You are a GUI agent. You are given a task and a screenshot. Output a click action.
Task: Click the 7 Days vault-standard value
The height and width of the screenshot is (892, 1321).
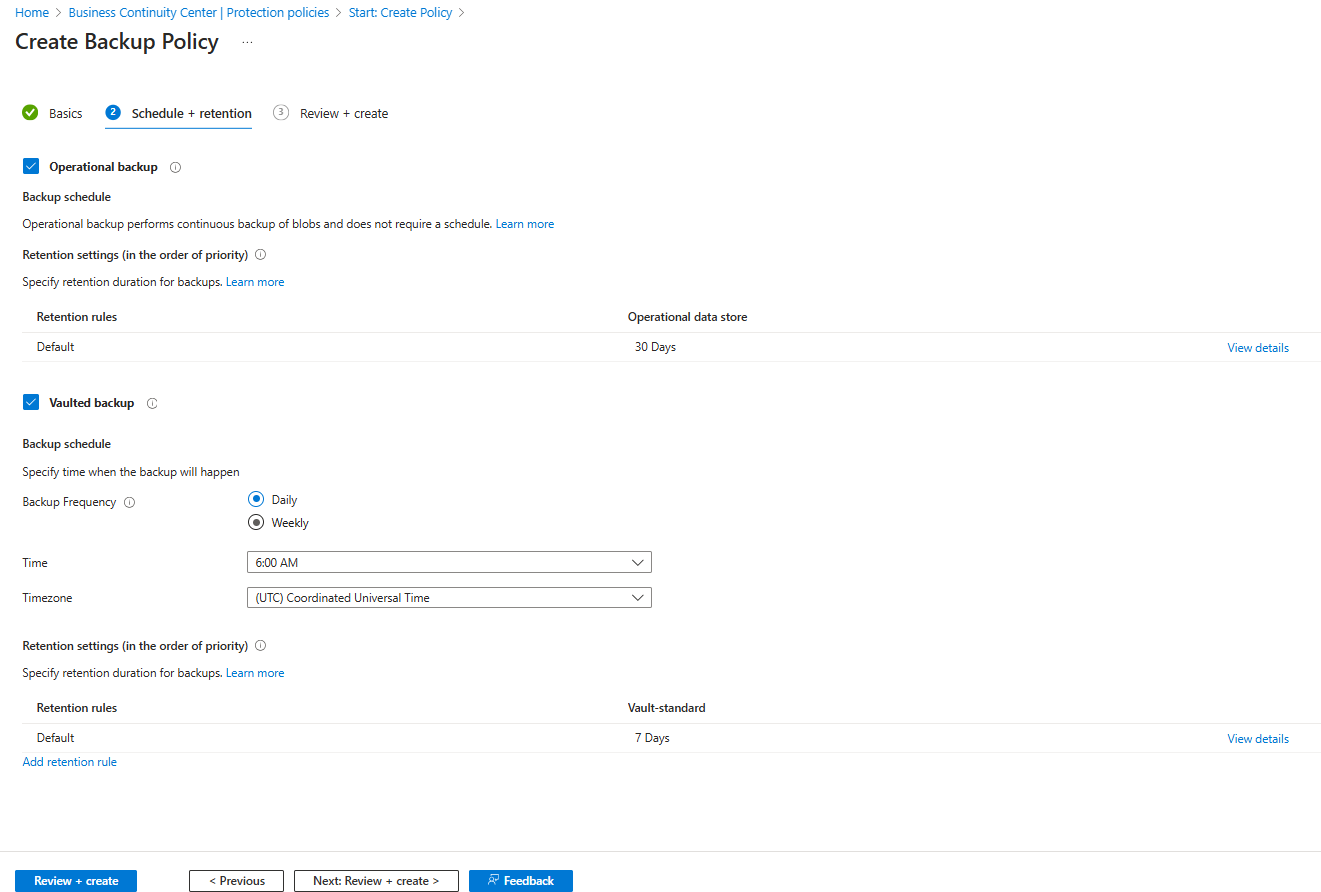(652, 738)
